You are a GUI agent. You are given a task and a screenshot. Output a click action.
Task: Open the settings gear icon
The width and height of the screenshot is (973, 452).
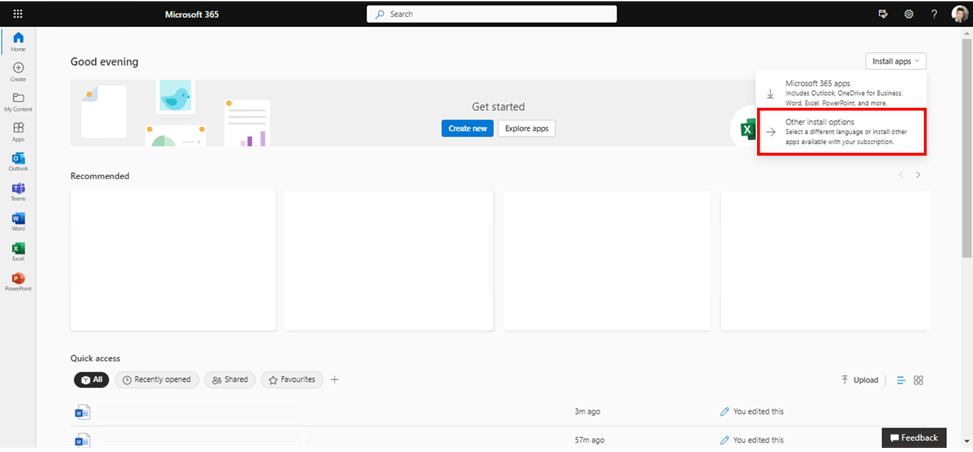[x=908, y=14]
